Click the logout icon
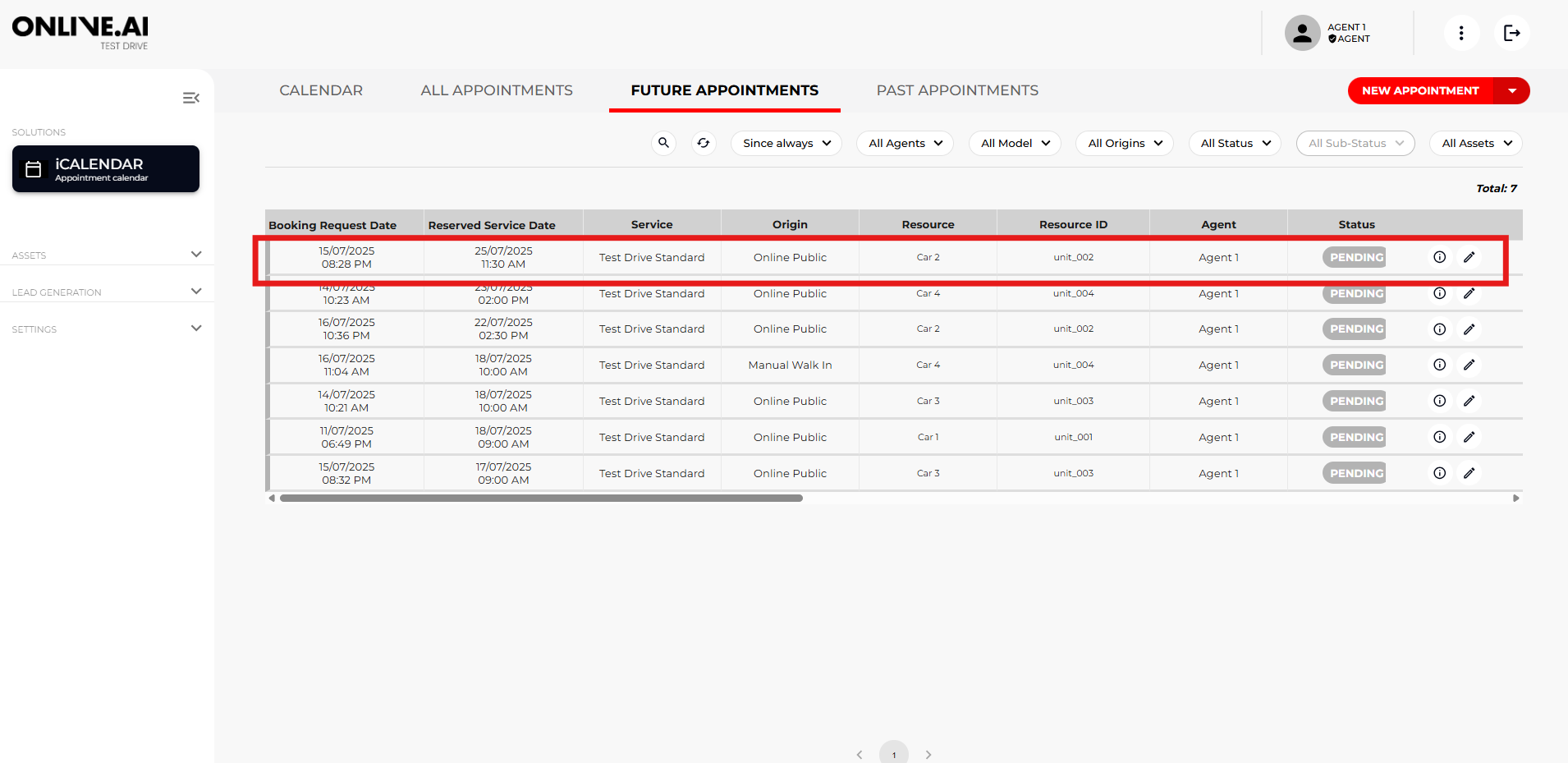 (x=1511, y=33)
